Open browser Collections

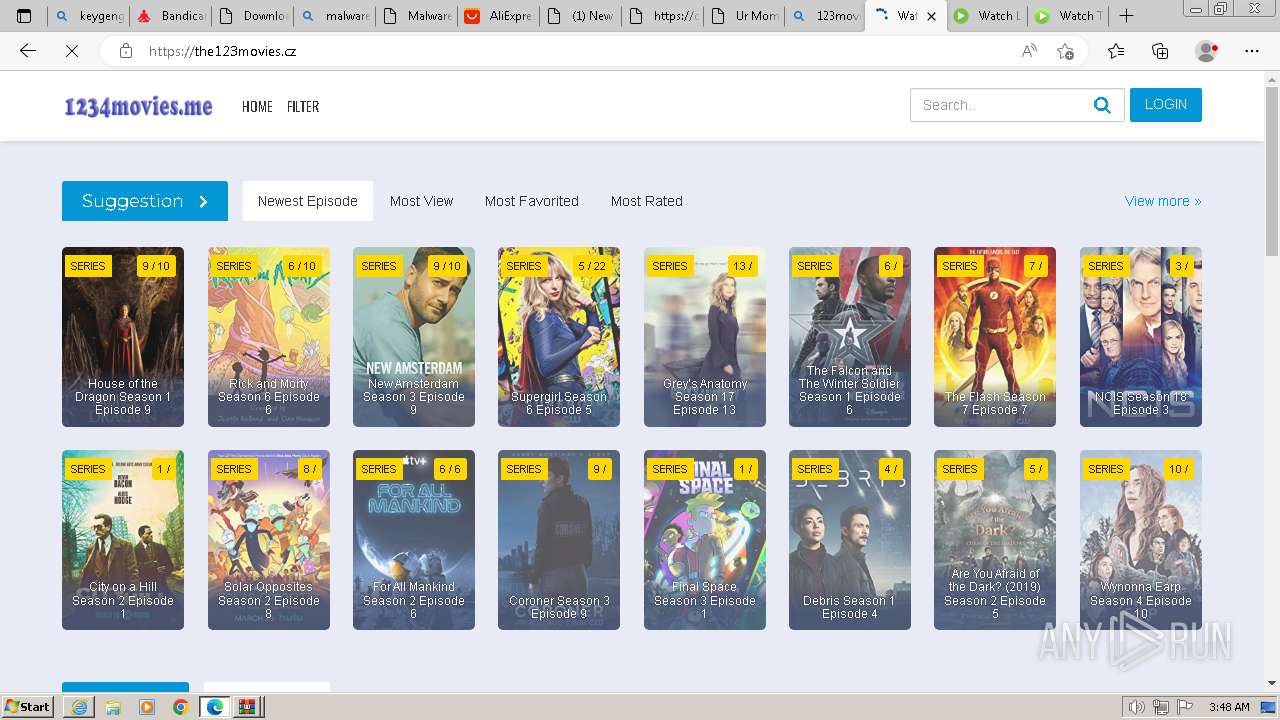(x=1160, y=51)
